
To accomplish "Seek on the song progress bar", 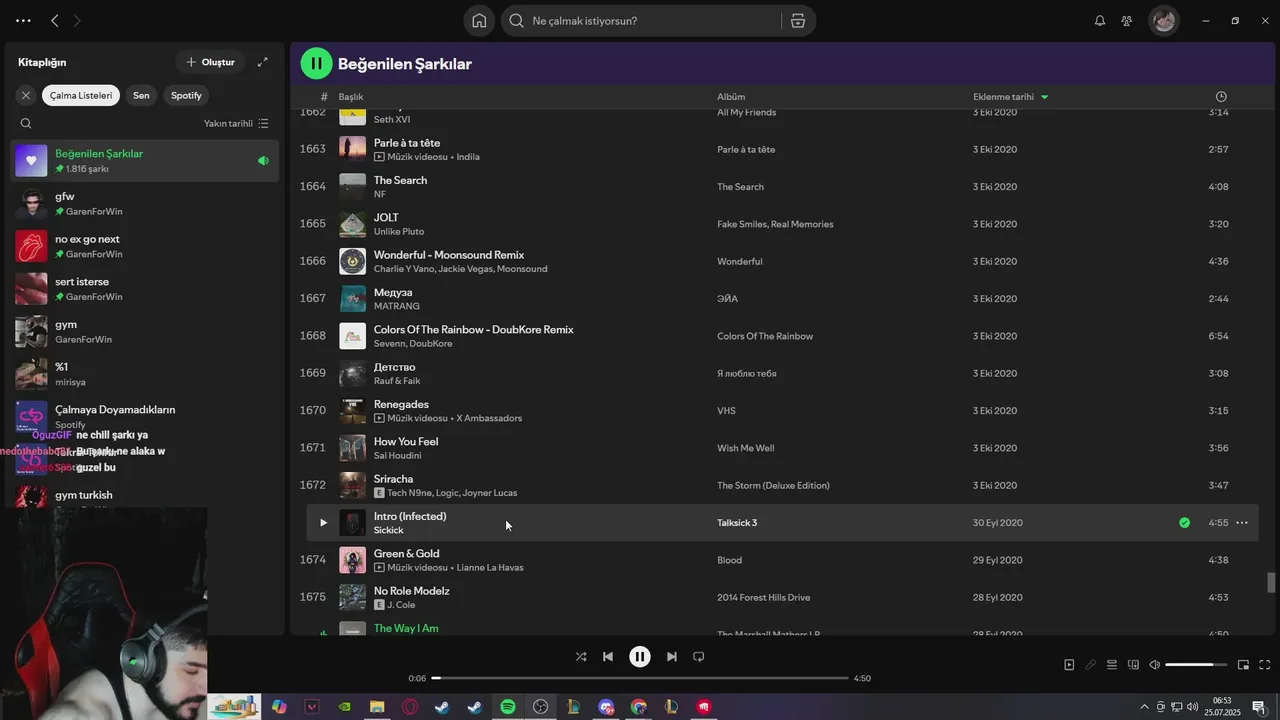I will 640,678.
